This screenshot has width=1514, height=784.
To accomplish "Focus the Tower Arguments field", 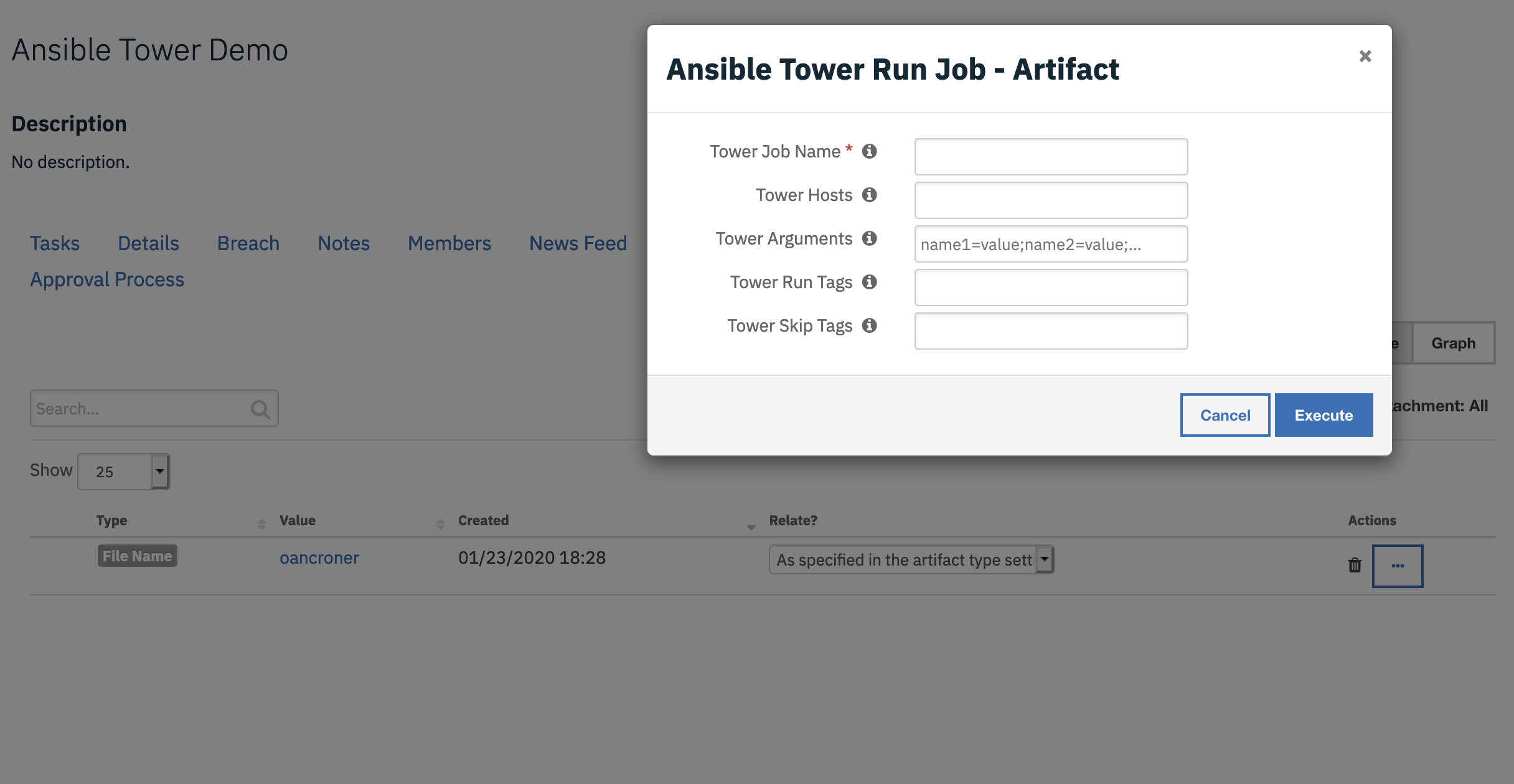I will coord(1051,244).
